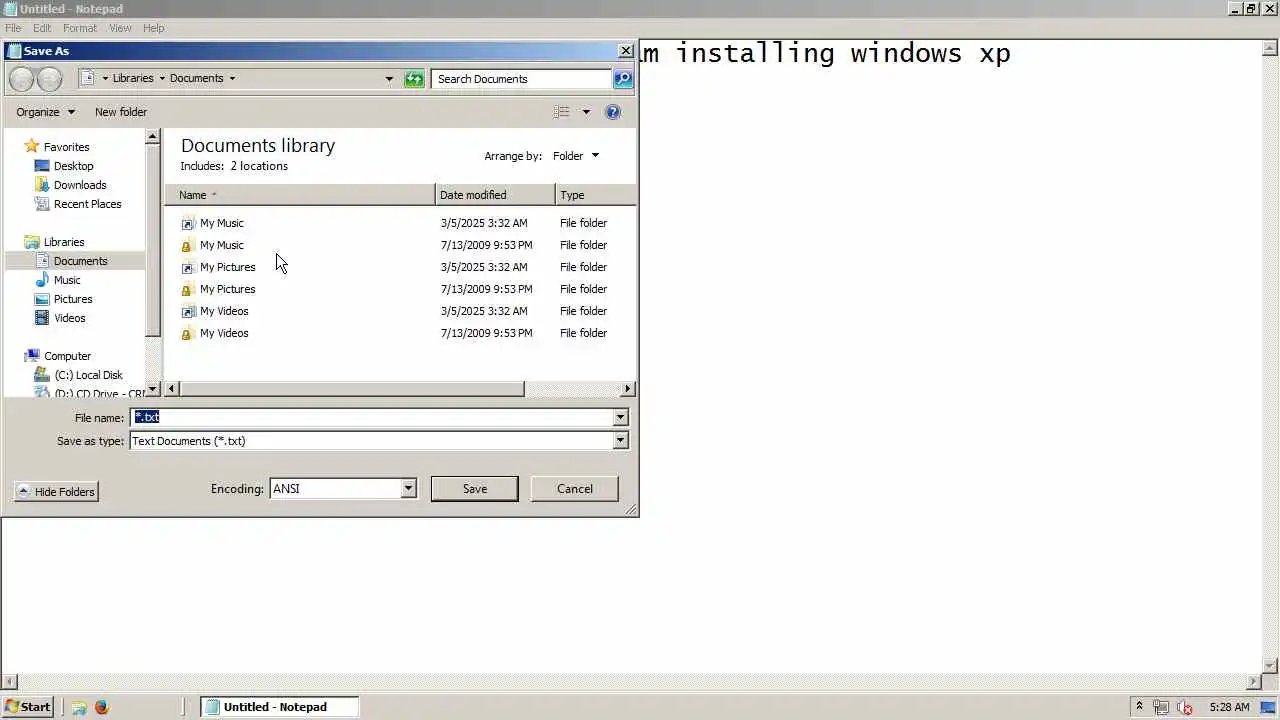
Task: Click the Search Documents field
Action: tap(521, 79)
